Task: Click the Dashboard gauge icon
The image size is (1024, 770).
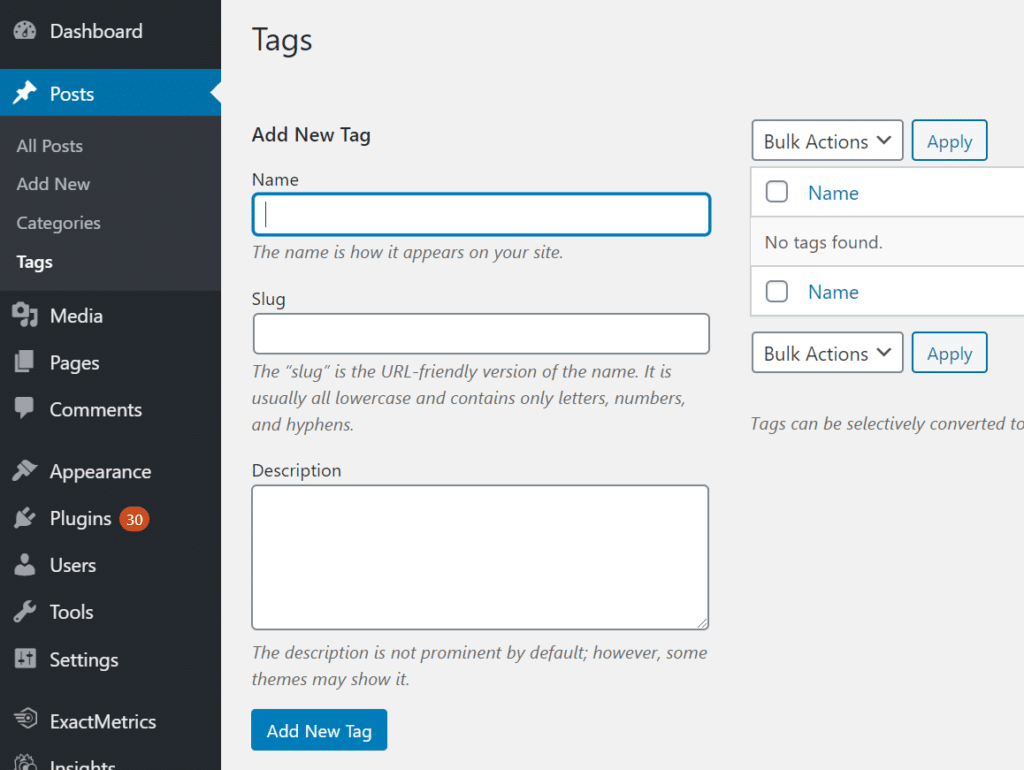Action: pos(24,31)
